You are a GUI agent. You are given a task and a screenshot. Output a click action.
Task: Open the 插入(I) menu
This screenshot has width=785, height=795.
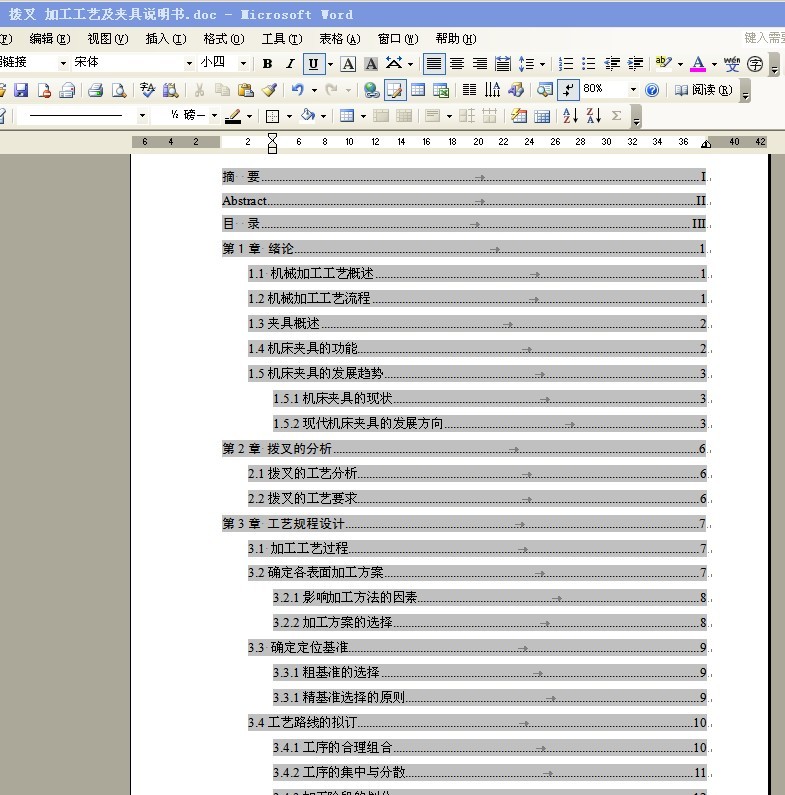(166, 39)
